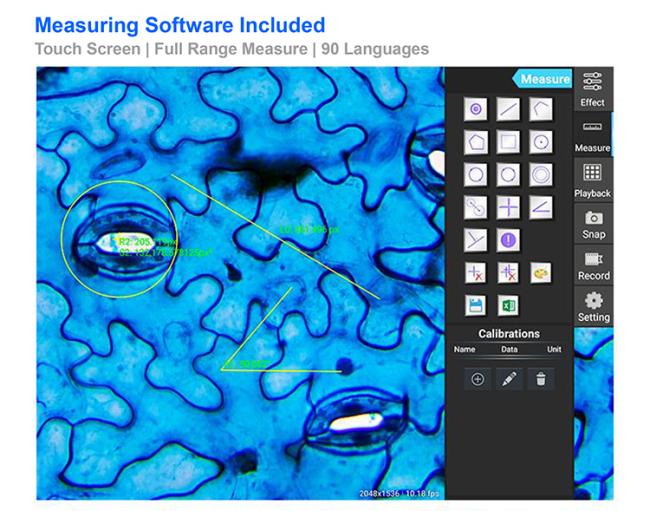Export measurements to Excel
The image size is (650, 511).
click(x=509, y=305)
